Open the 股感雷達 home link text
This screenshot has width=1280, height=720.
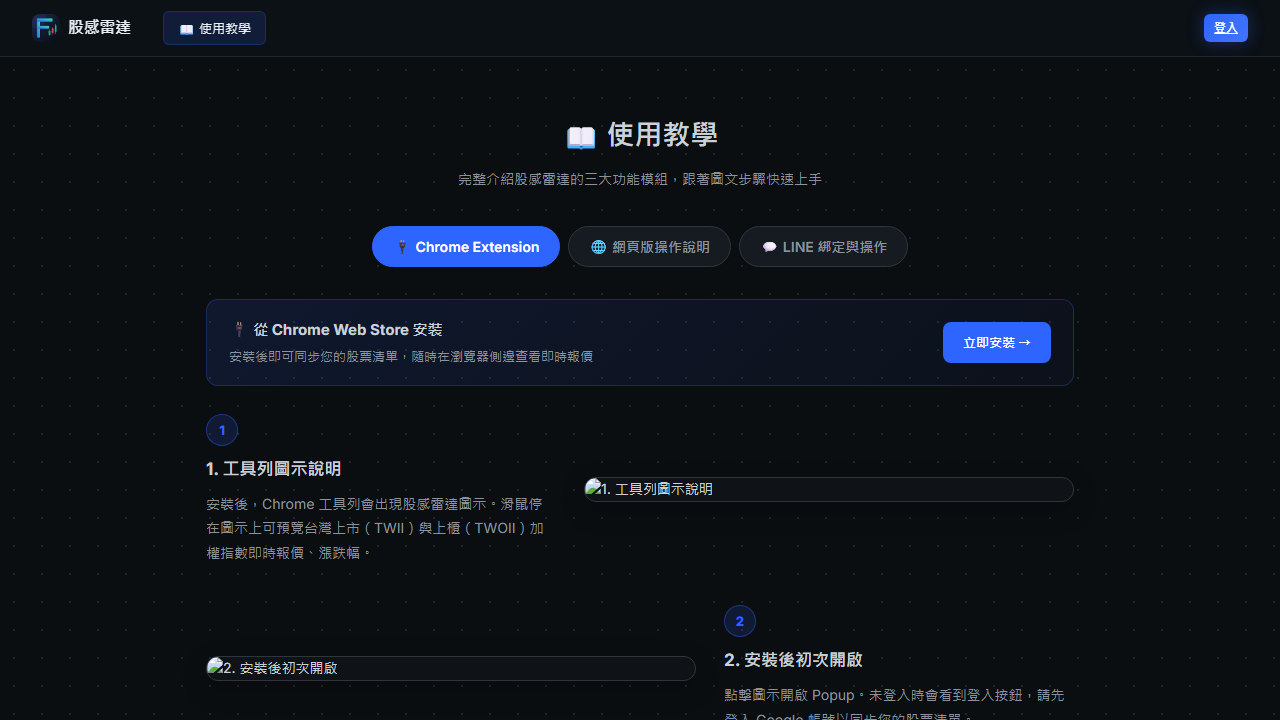coord(99,27)
